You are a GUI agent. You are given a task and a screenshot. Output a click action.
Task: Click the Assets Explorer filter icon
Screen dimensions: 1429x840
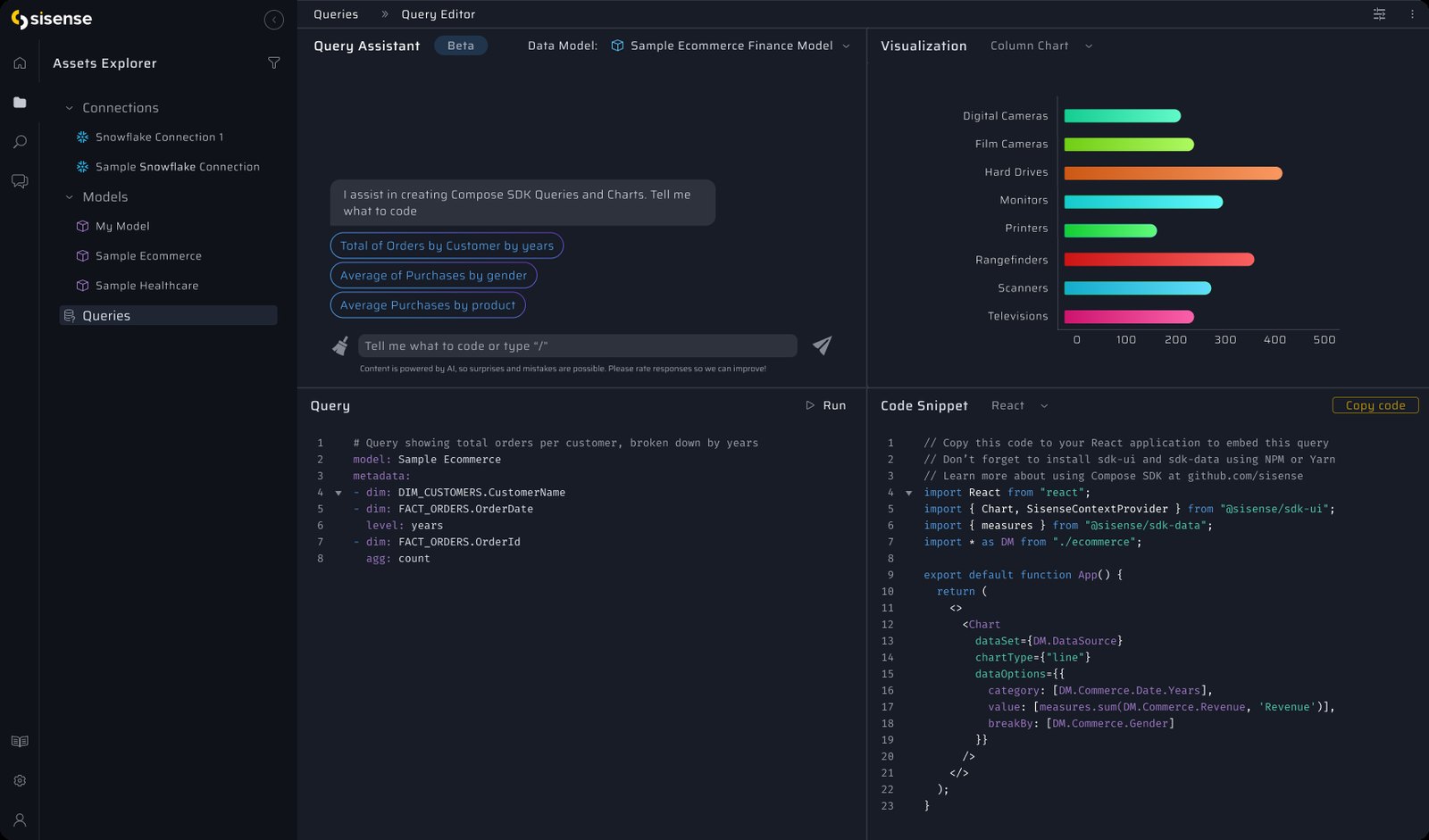[274, 63]
